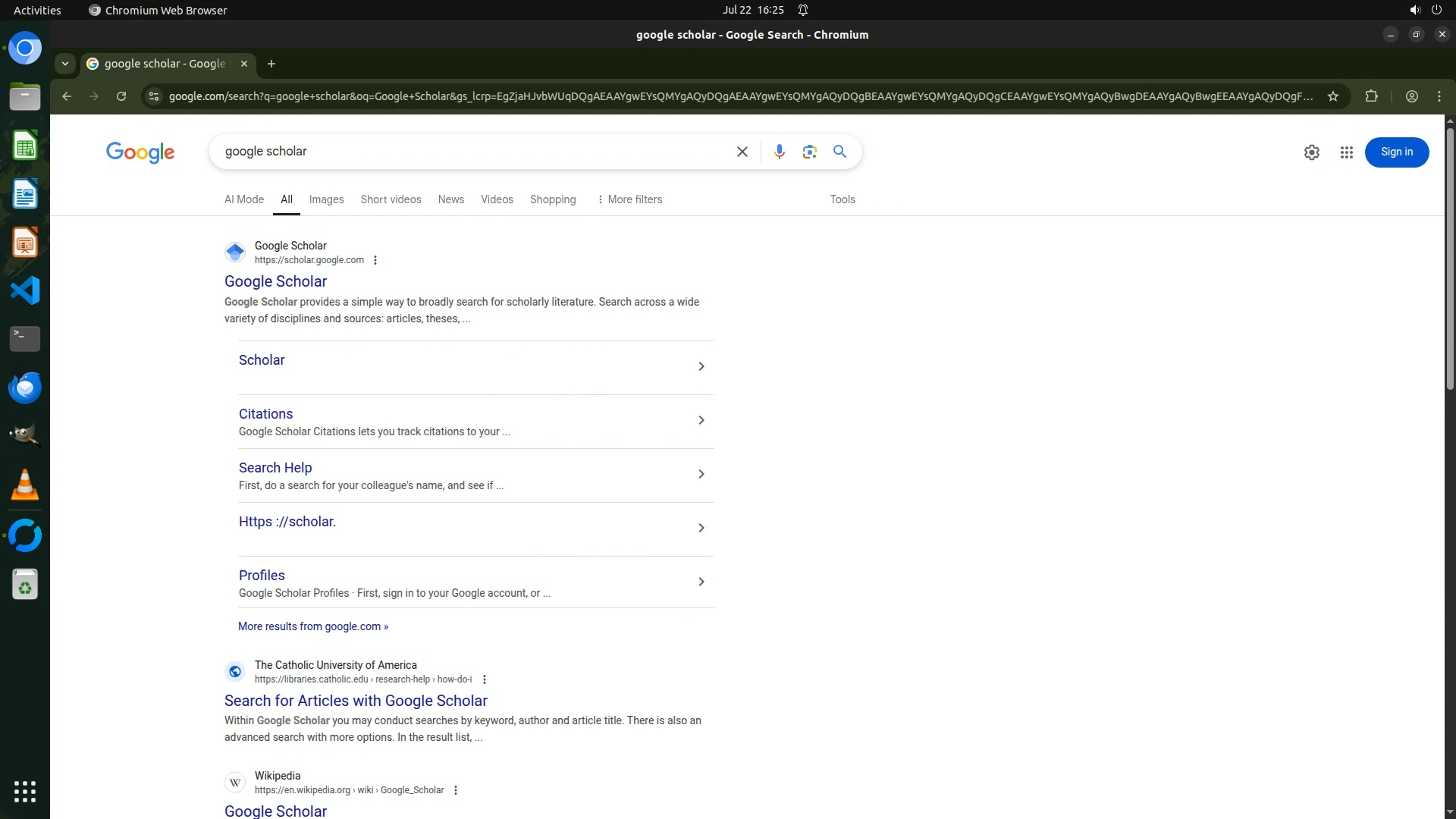Click into the Google search input field
Screen dimensions: 1456x819
470,152
